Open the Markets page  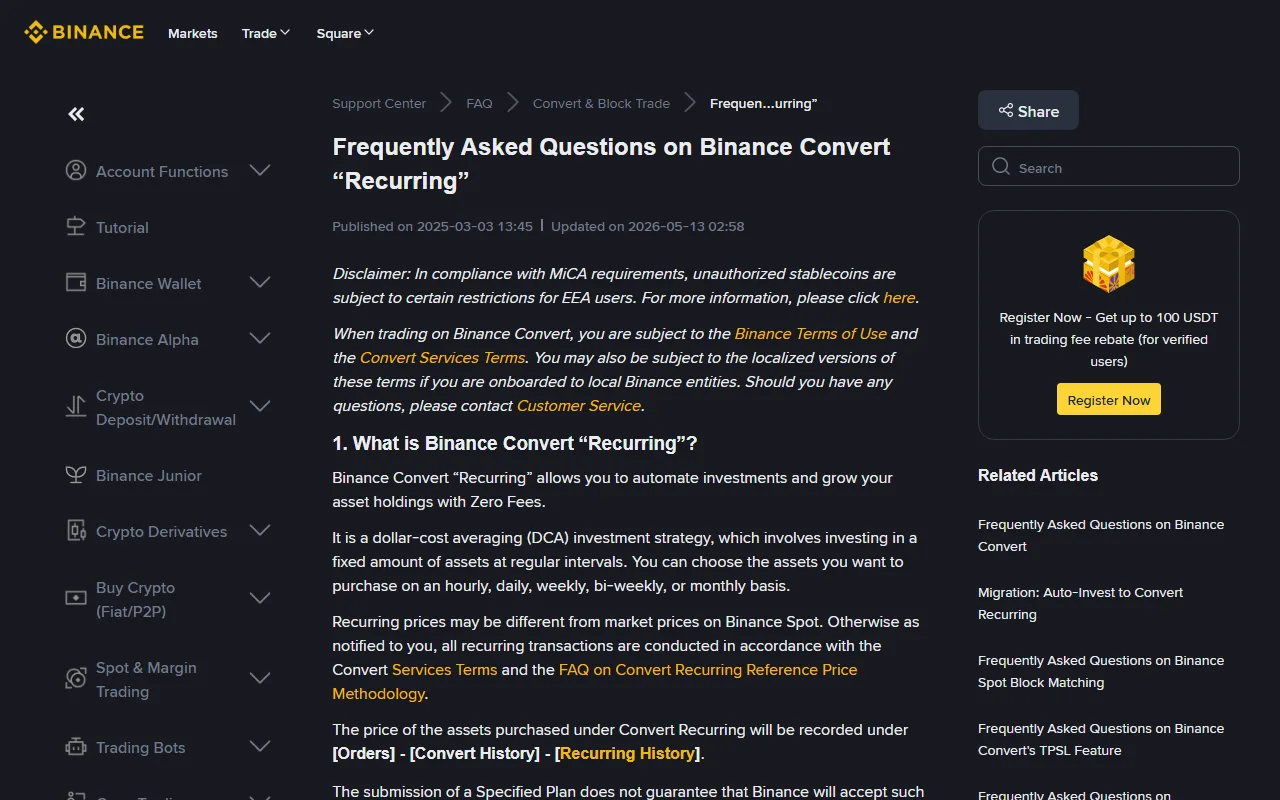pyautogui.click(x=192, y=33)
